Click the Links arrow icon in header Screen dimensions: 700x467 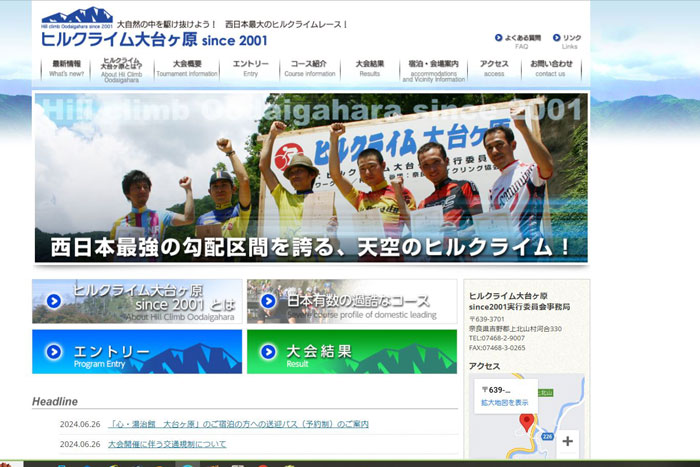point(555,38)
